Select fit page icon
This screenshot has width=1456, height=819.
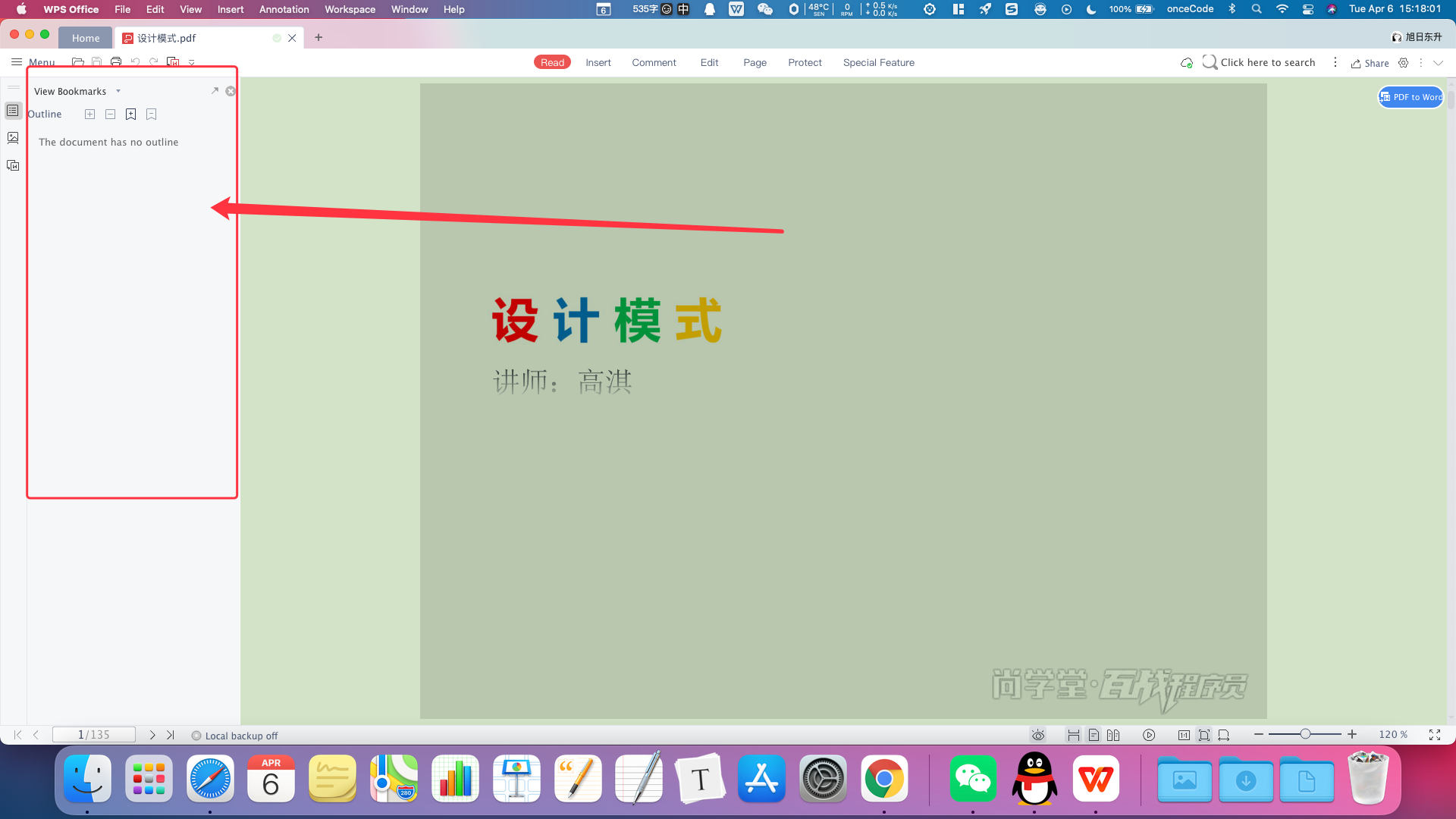1204,735
